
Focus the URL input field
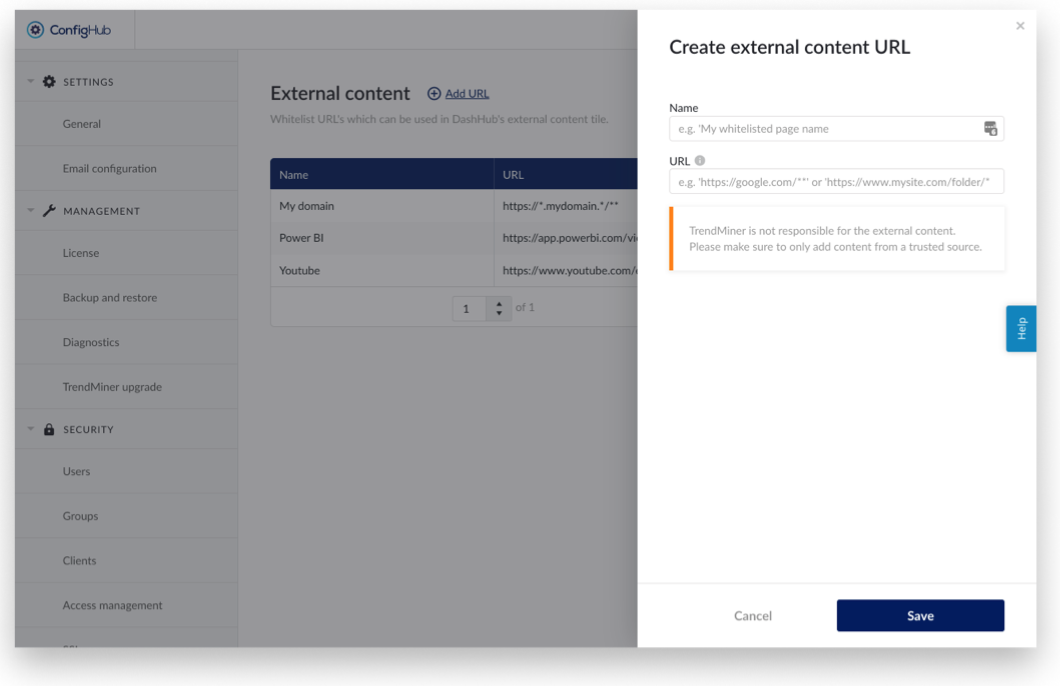pyautogui.click(x=836, y=182)
